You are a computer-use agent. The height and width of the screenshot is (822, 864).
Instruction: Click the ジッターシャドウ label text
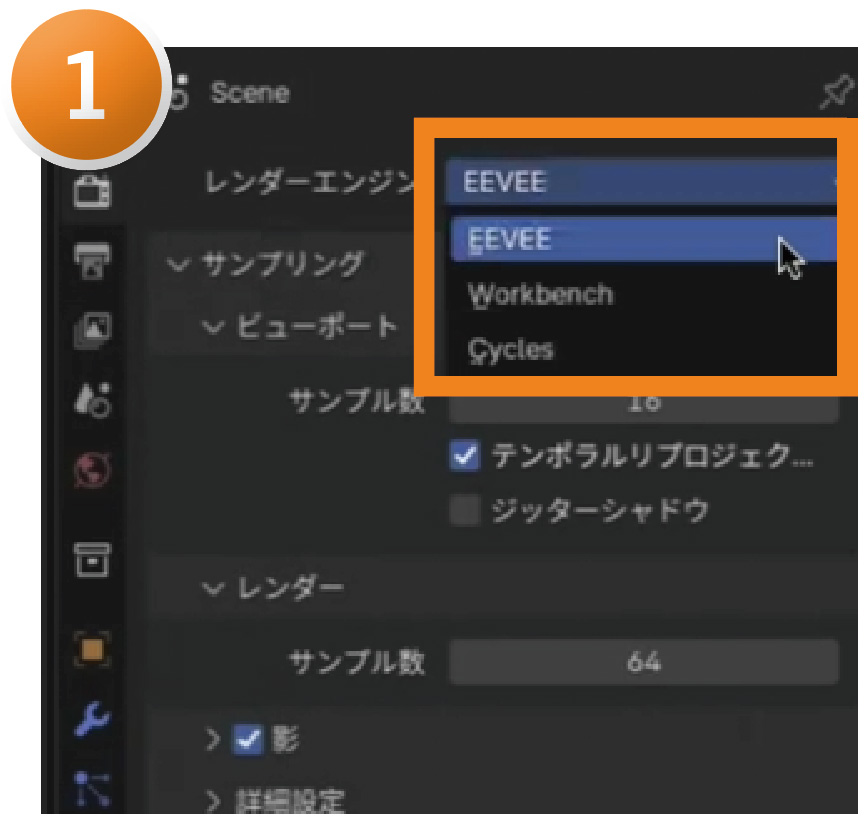[x=600, y=511]
